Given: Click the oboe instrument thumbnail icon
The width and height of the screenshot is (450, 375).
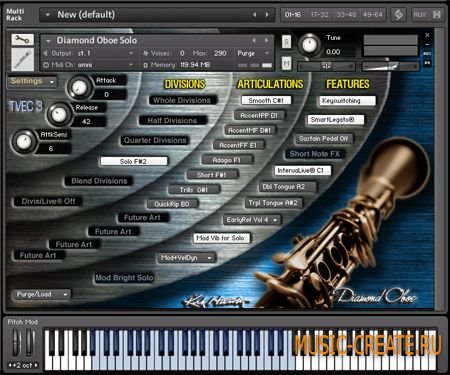Looking at the screenshot, I should pos(23,59).
